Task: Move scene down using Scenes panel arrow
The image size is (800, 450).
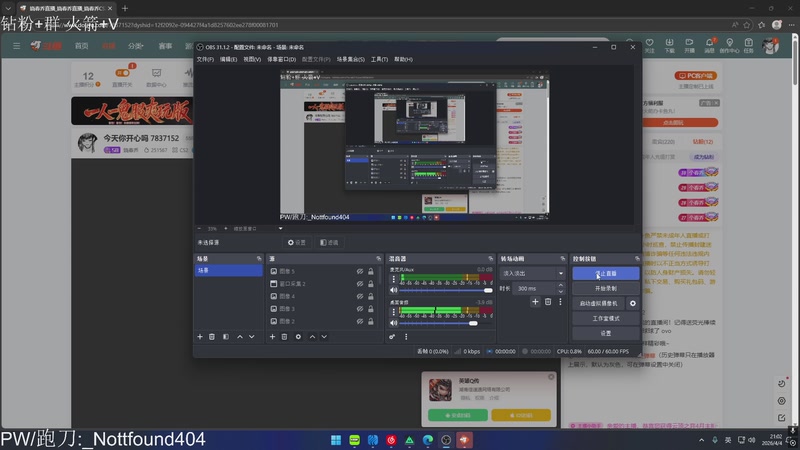Action: [x=252, y=337]
